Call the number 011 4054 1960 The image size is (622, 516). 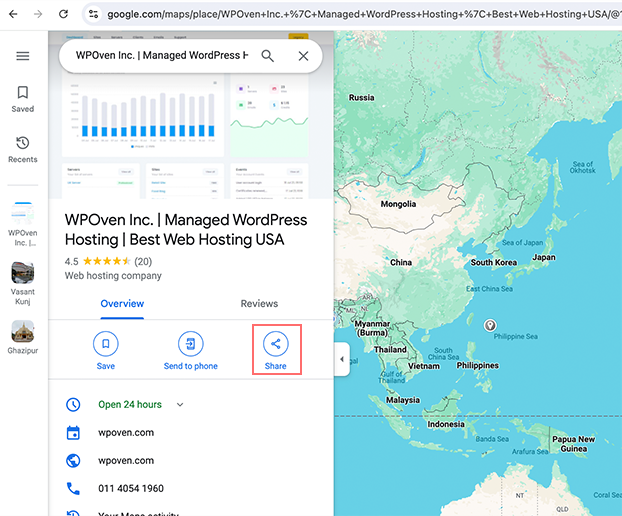pyautogui.click(x=131, y=489)
